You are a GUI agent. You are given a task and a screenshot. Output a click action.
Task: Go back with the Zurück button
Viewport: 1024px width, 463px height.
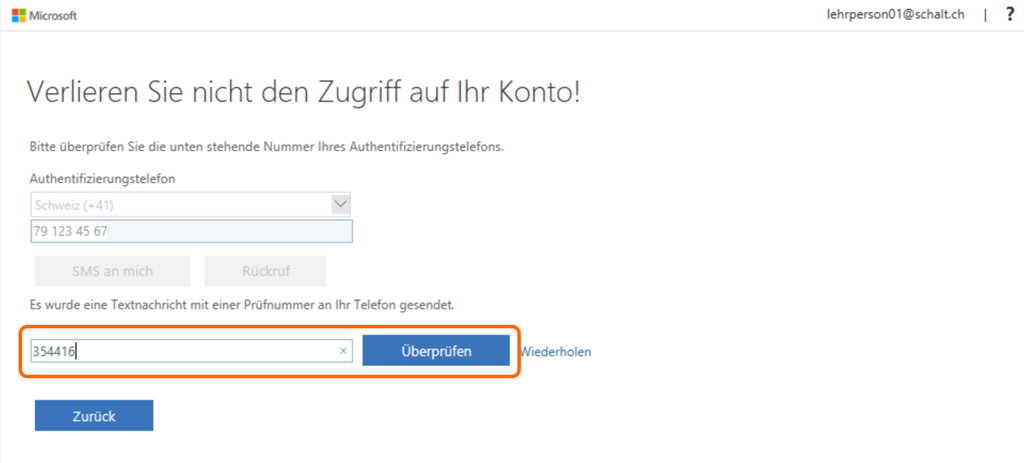pyautogui.click(x=94, y=416)
